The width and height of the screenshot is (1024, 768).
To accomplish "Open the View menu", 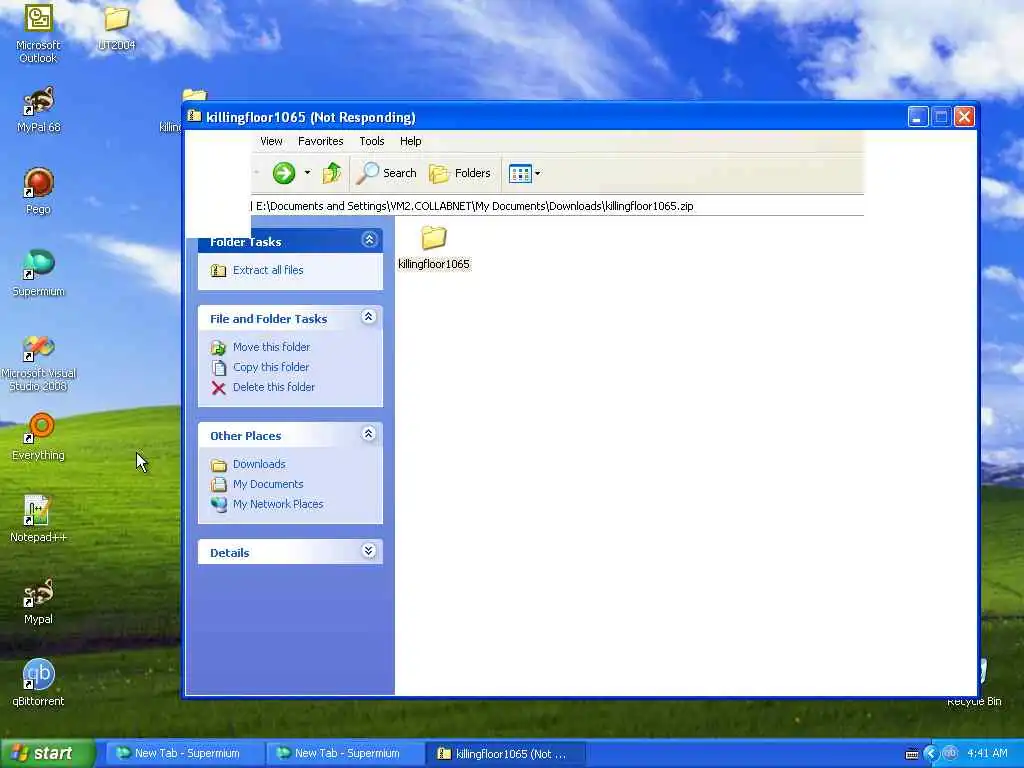I will [x=271, y=141].
